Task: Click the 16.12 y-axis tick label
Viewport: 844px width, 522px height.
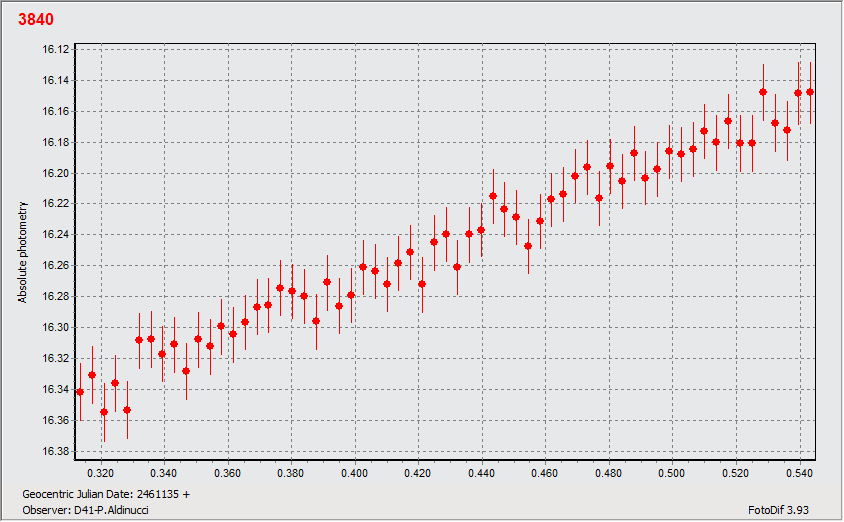Action: coord(54,50)
